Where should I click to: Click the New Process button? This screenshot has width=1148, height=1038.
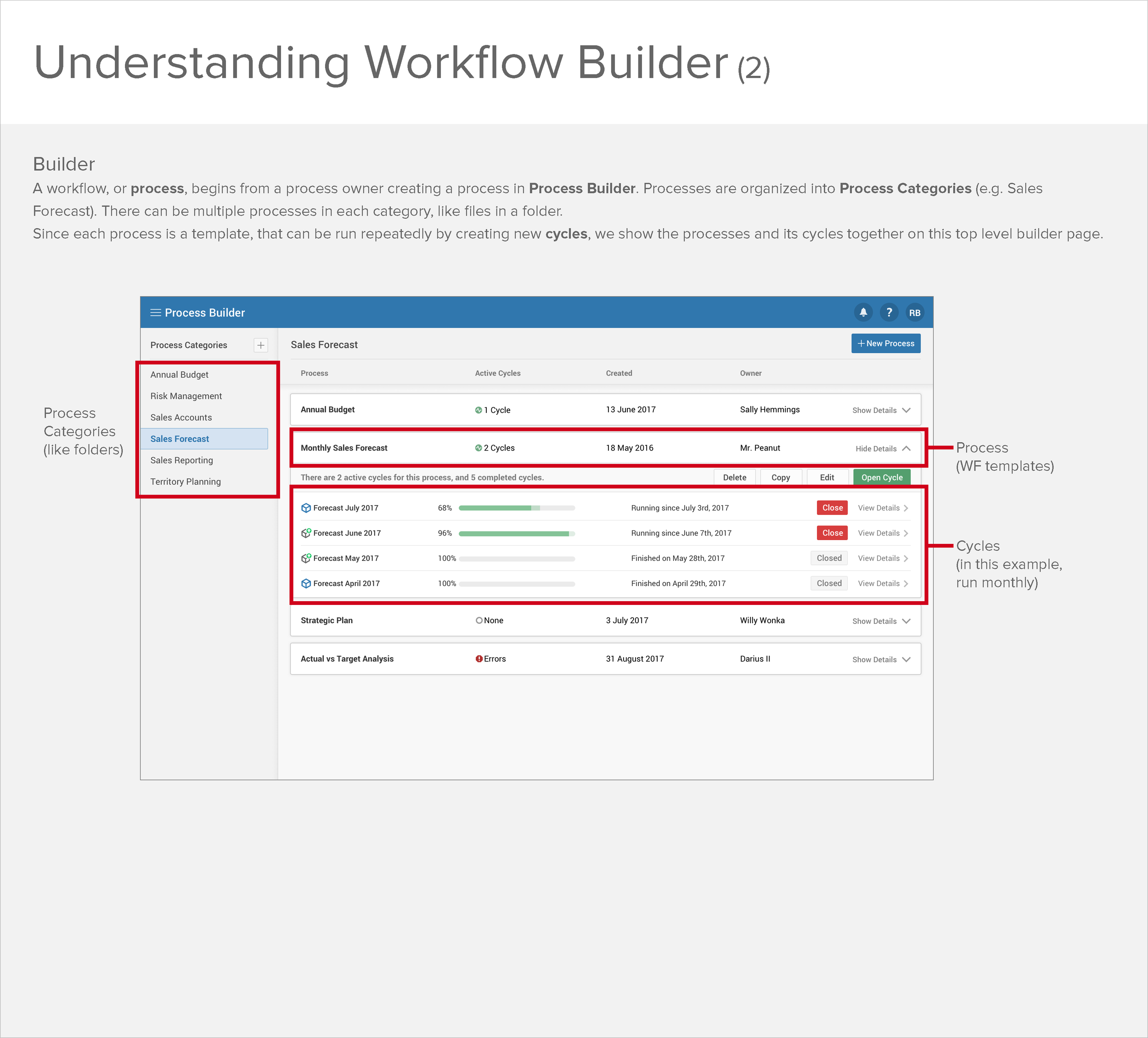coord(885,344)
